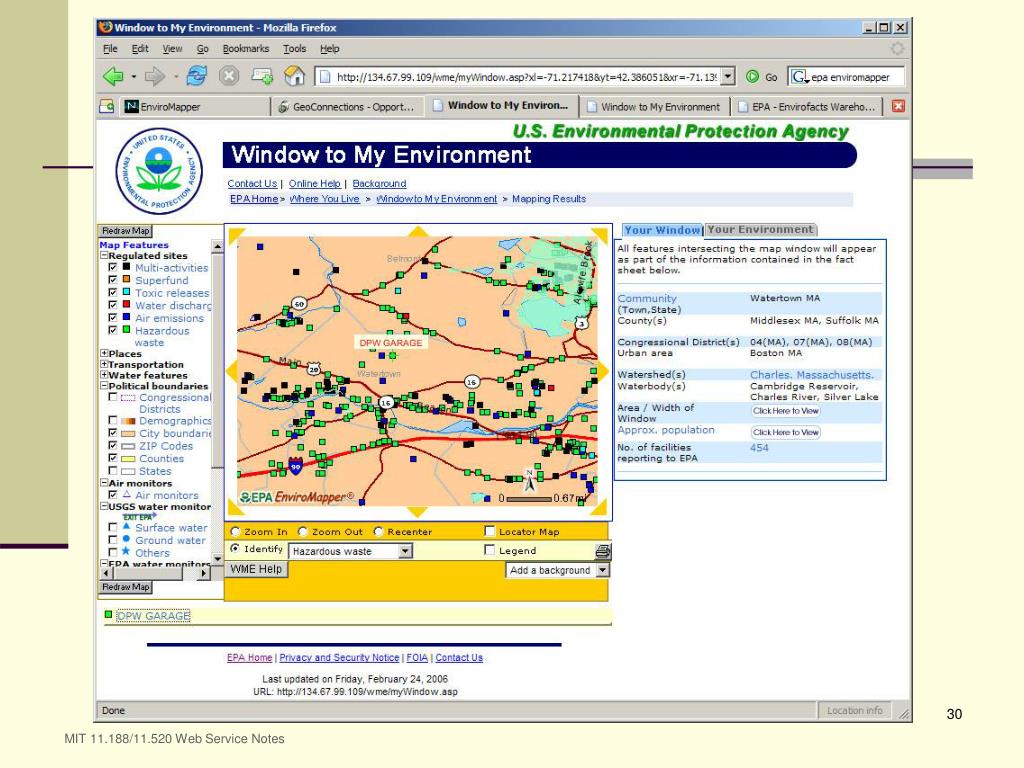Image resolution: width=1024 pixels, height=768 pixels.
Task: Click the EXIT EPA icon above Surface water
Action: click(x=138, y=517)
